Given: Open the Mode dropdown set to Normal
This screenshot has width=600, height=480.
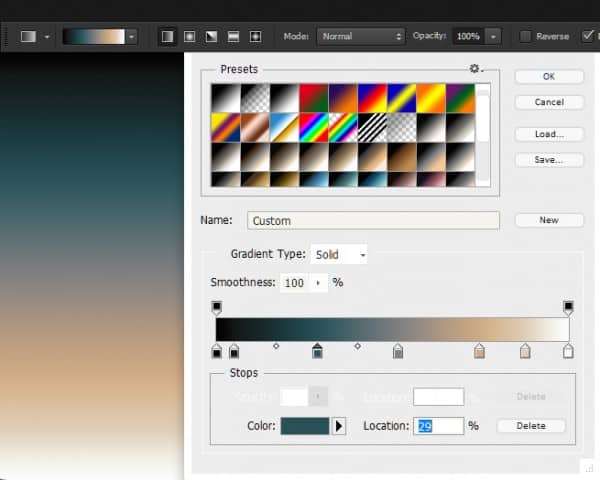Looking at the screenshot, I should [x=360, y=36].
